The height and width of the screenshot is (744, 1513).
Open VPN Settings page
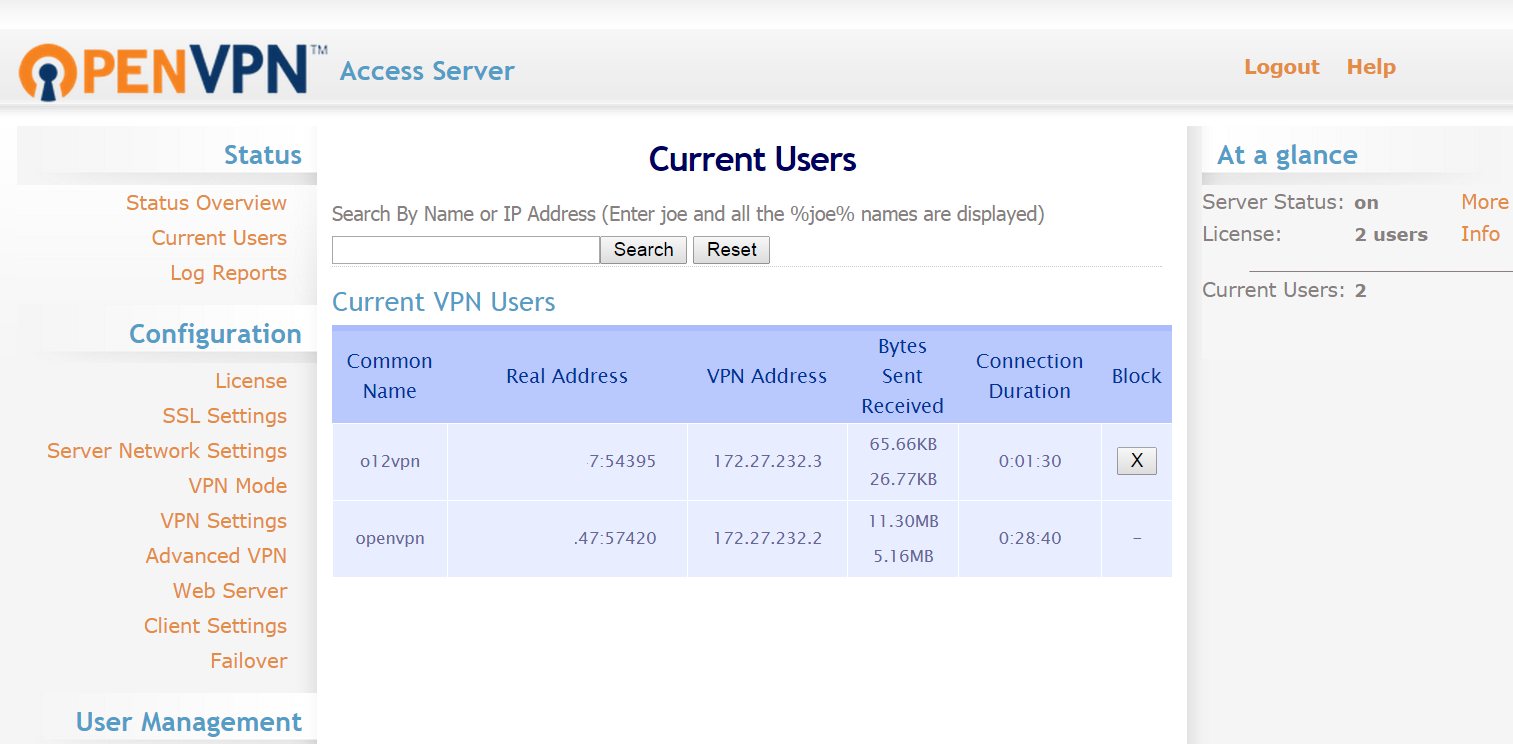click(224, 521)
